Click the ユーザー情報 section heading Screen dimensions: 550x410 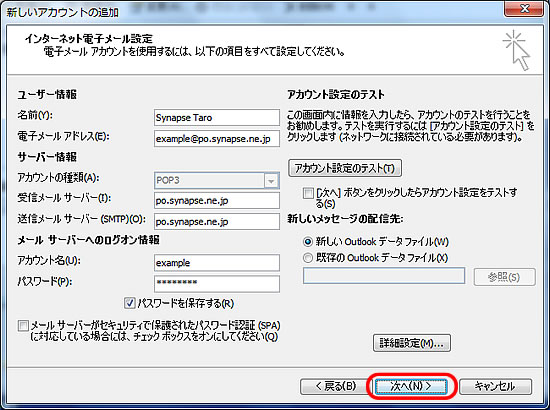point(47,95)
